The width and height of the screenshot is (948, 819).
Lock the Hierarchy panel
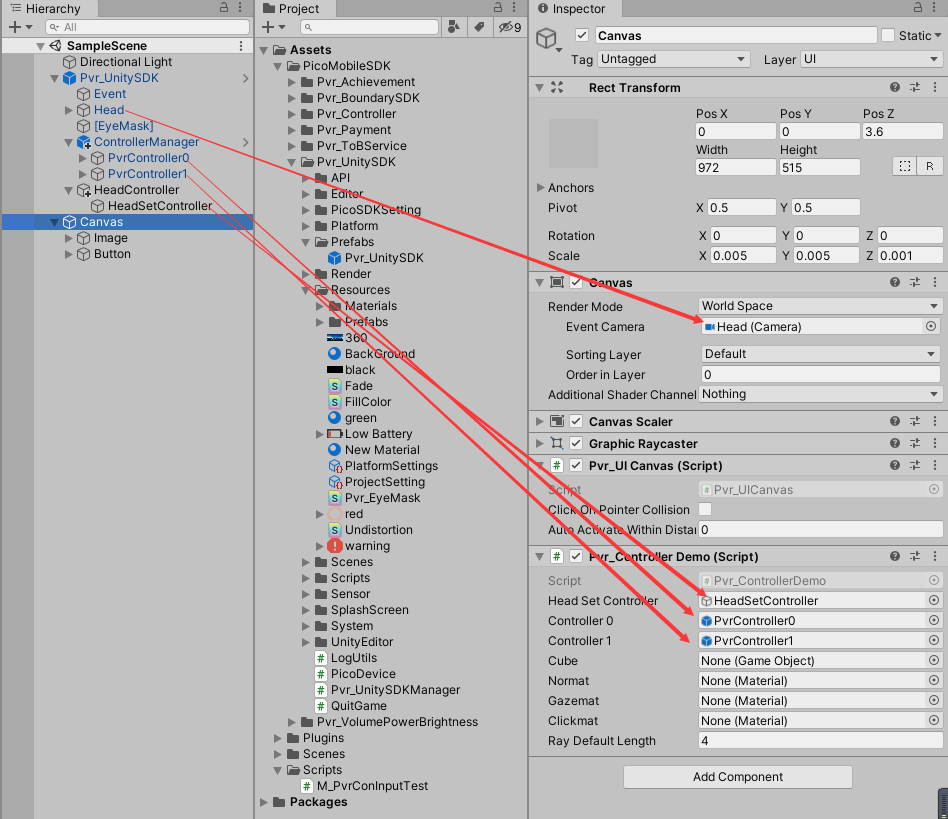coord(224,7)
